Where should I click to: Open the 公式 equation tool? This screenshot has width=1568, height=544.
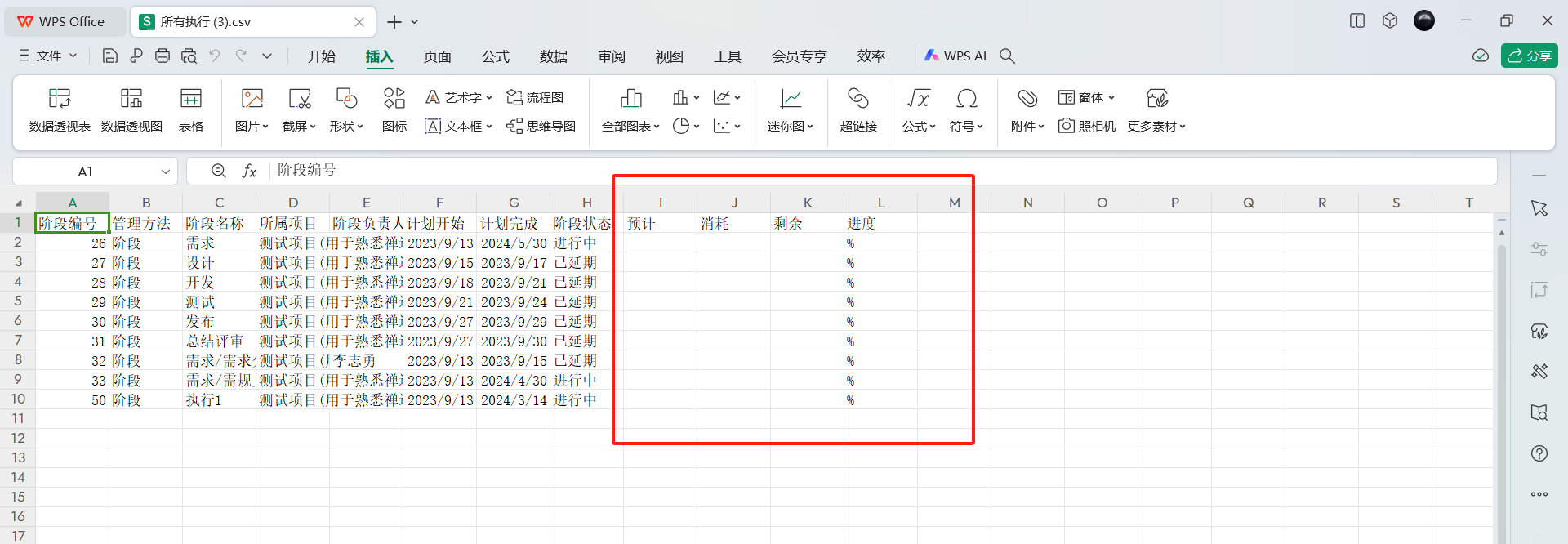[x=919, y=110]
